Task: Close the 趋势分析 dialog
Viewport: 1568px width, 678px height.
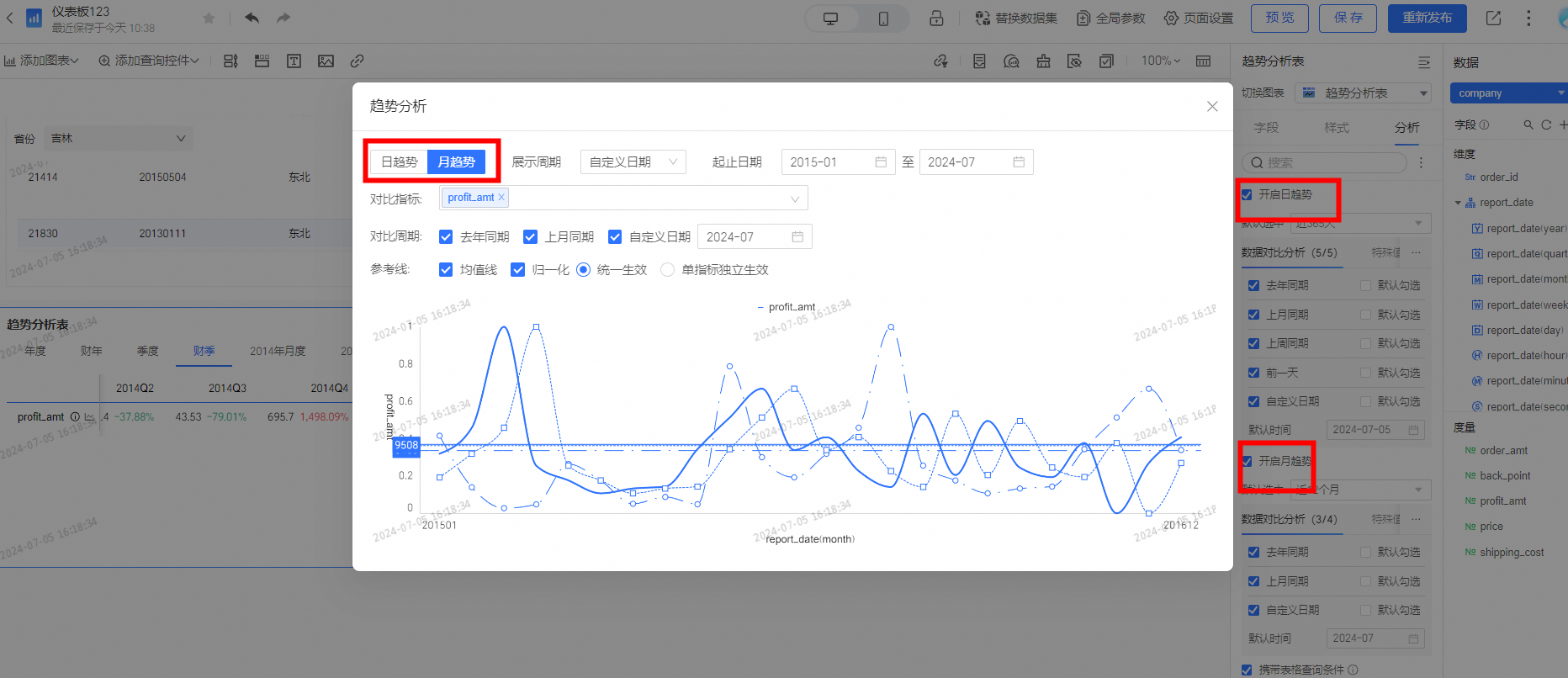Action: [x=1211, y=106]
